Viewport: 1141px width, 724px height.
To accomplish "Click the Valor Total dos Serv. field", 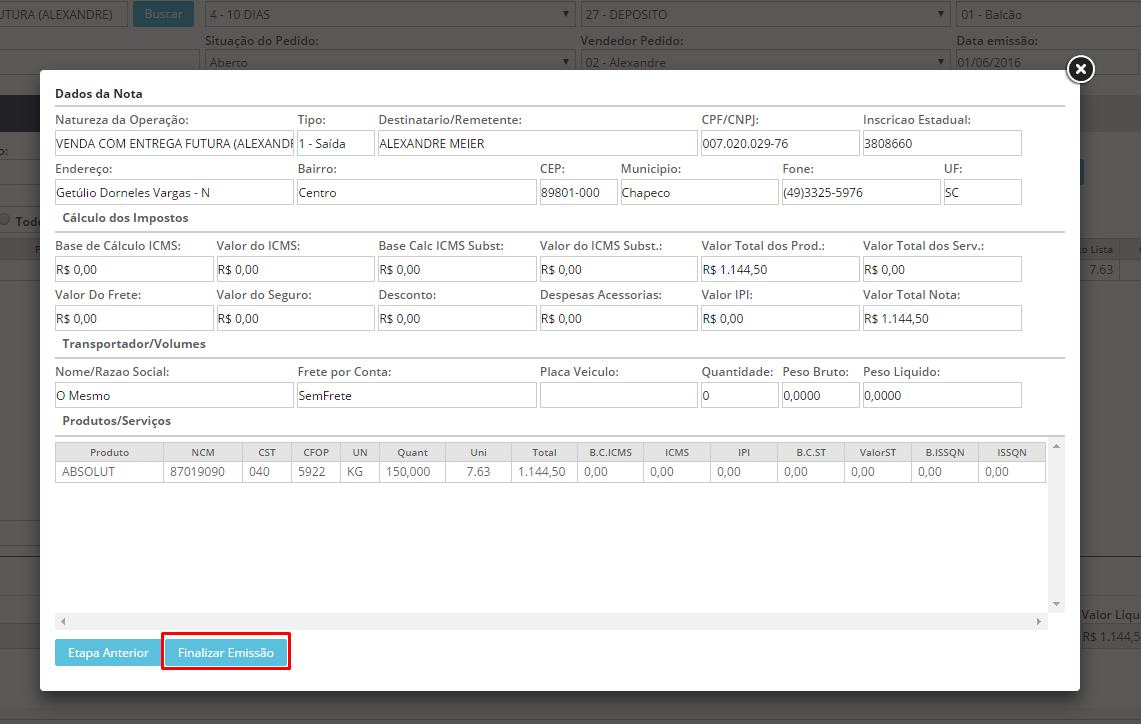I will coord(942,269).
